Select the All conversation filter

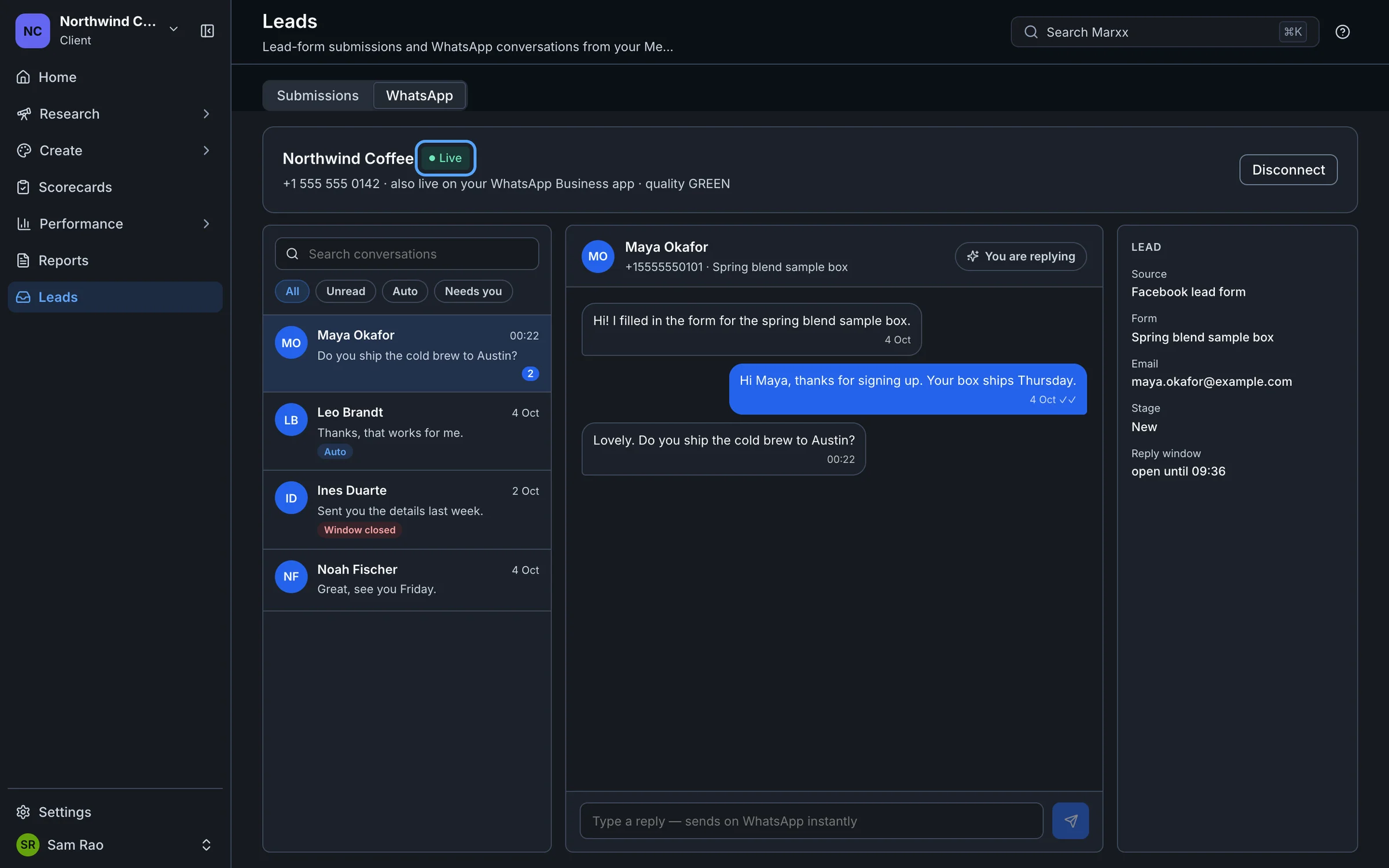(x=292, y=291)
